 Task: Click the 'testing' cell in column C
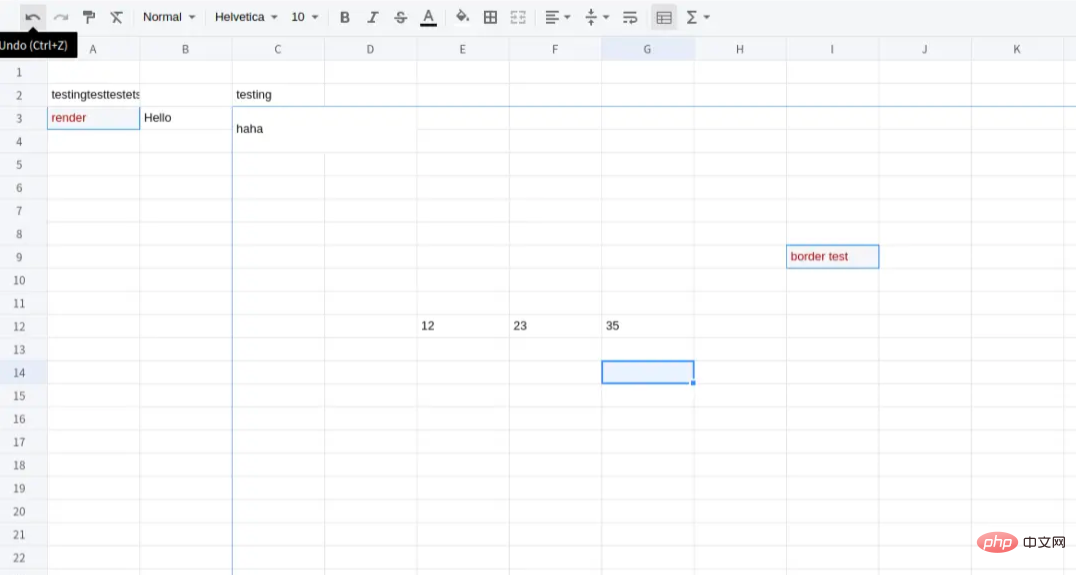pyautogui.click(x=278, y=95)
